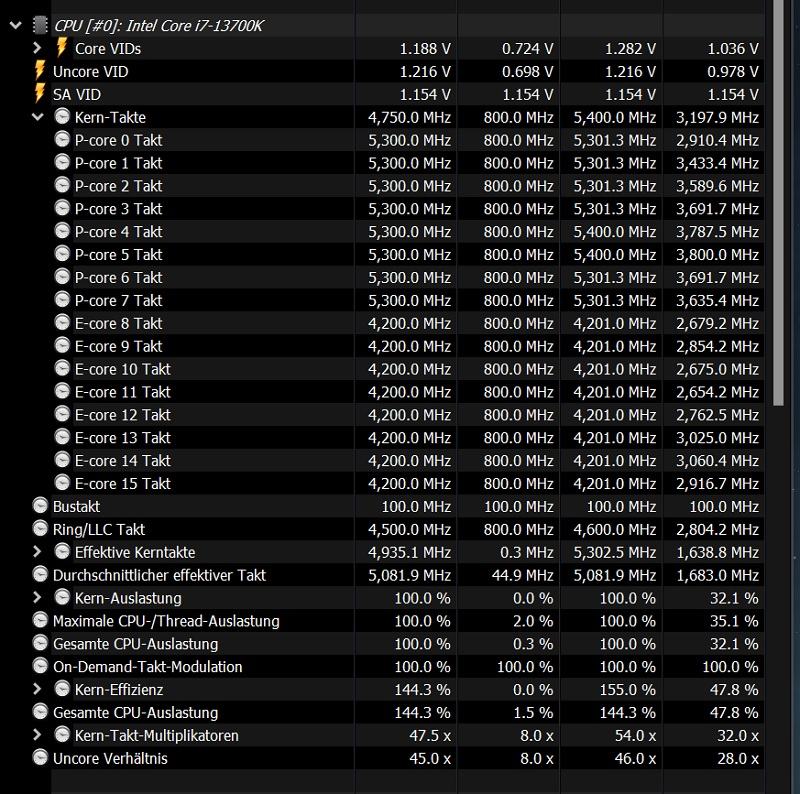Collapse the CPU [#0] Intel Core i7-13700K node
Image resolution: width=800 pixels, height=794 pixels.
coord(16,25)
